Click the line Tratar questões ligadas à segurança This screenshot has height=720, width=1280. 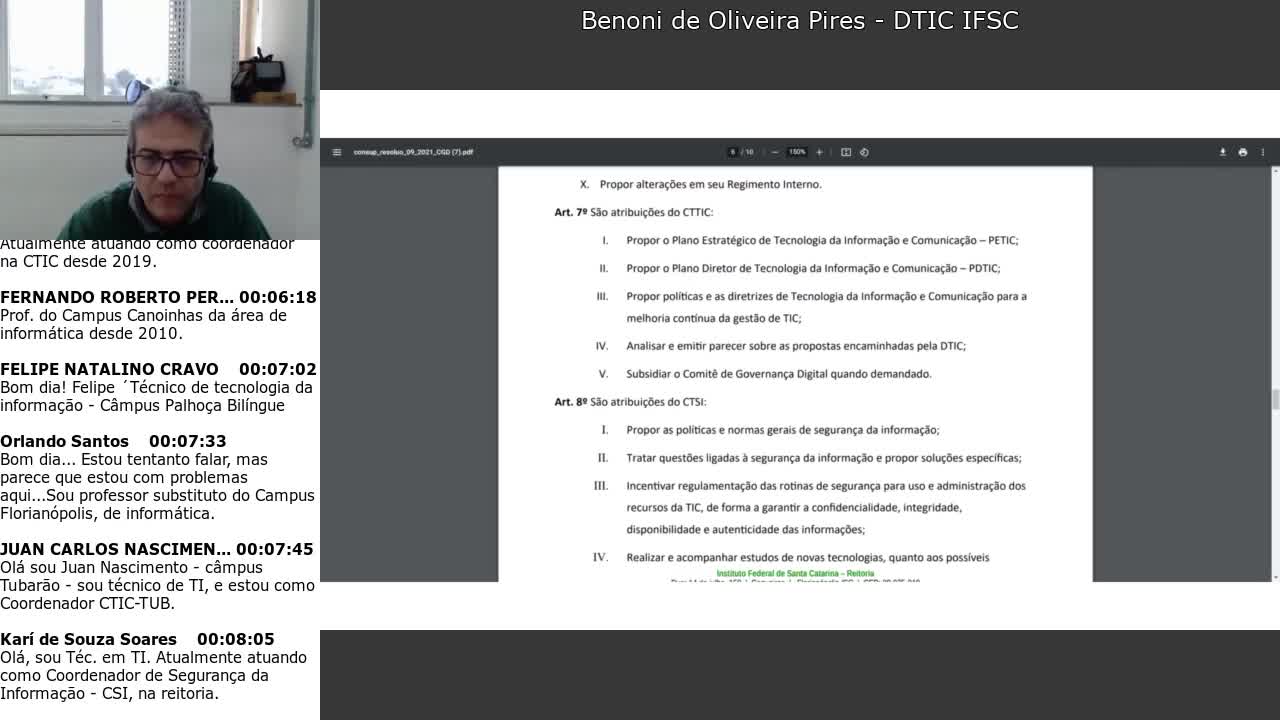pyautogui.click(x=824, y=458)
